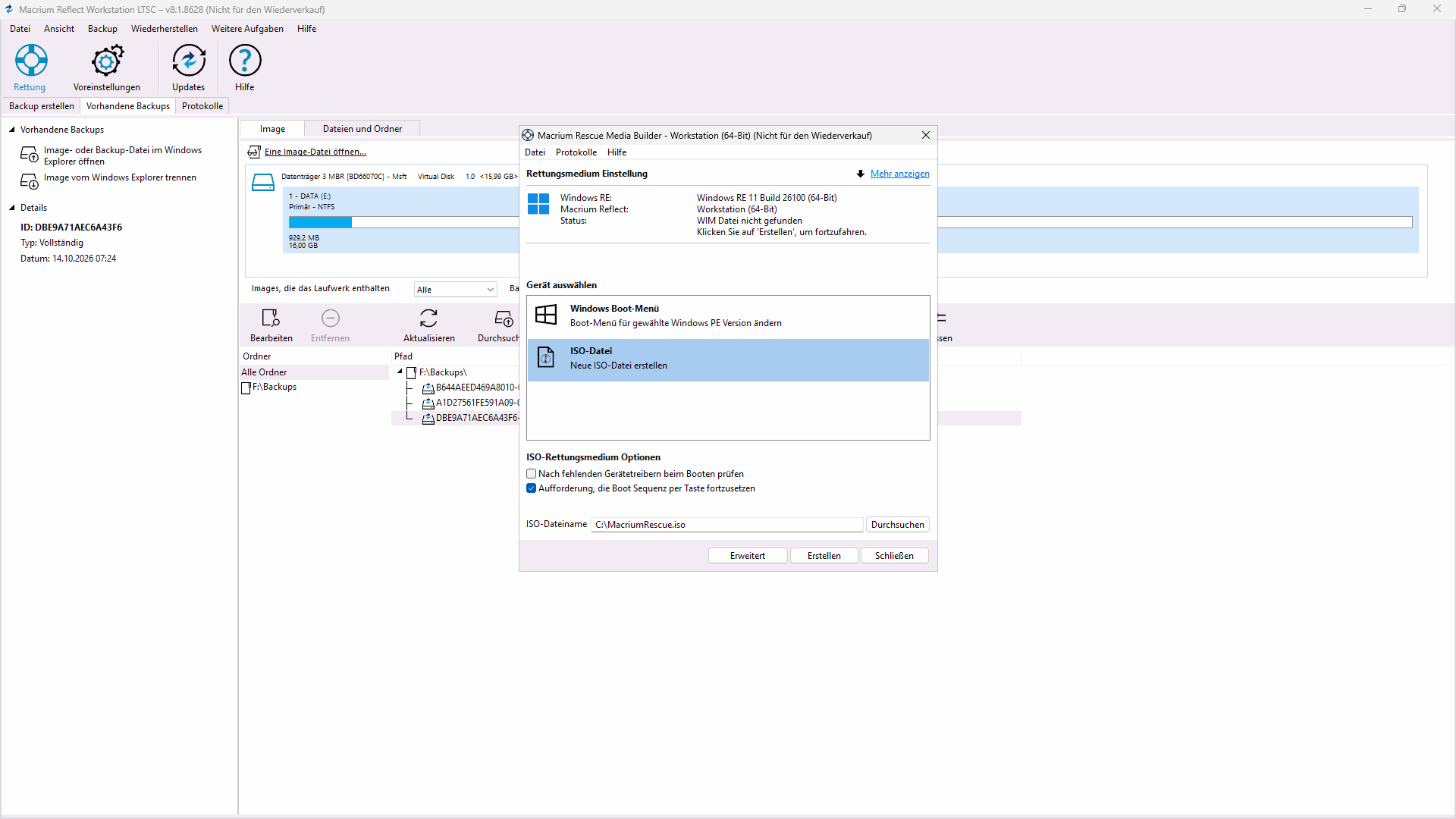Click Durchsuchen folder browse icon
The width and height of the screenshot is (1456, 819).
coord(504,318)
